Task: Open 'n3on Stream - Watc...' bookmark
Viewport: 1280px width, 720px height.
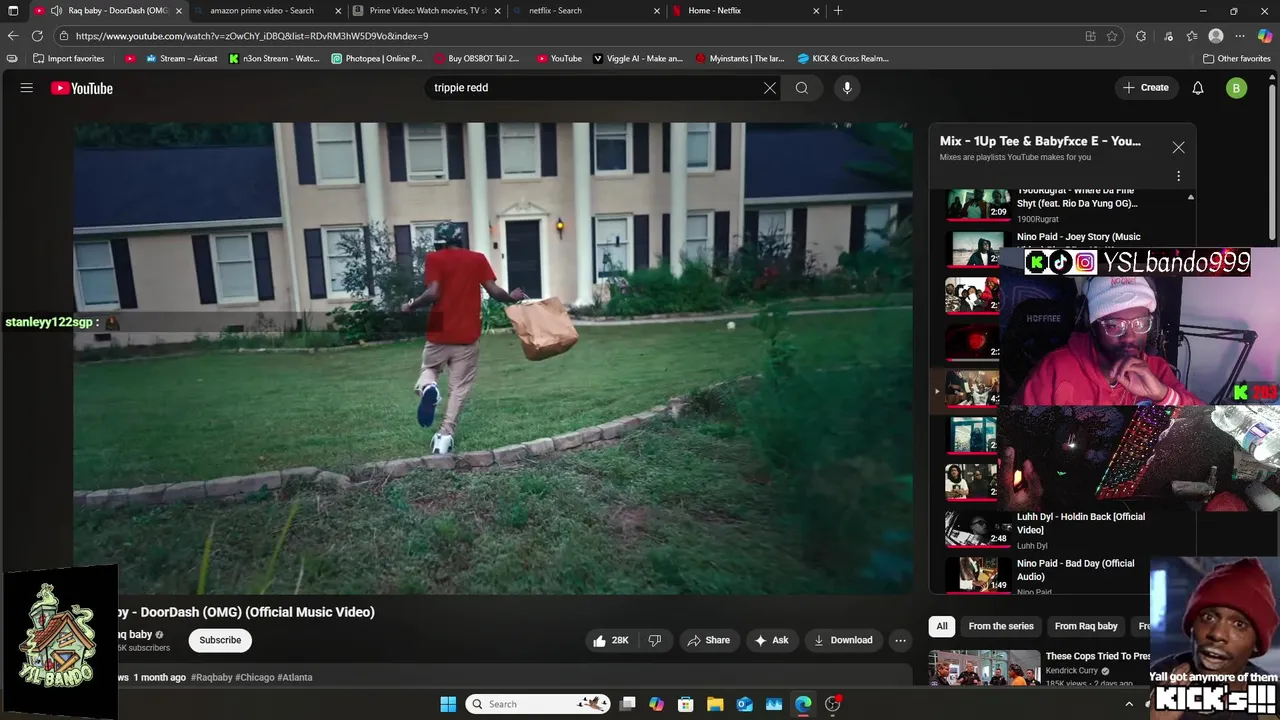Action: click(274, 58)
